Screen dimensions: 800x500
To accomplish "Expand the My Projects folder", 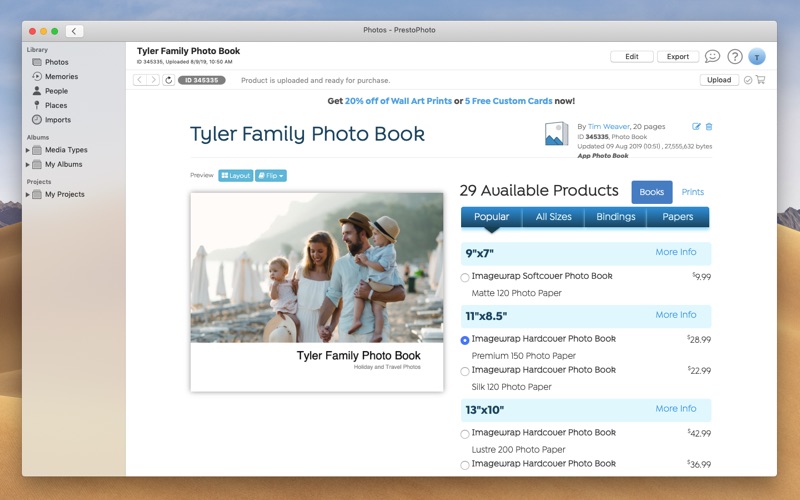I will click(x=28, y=194).
